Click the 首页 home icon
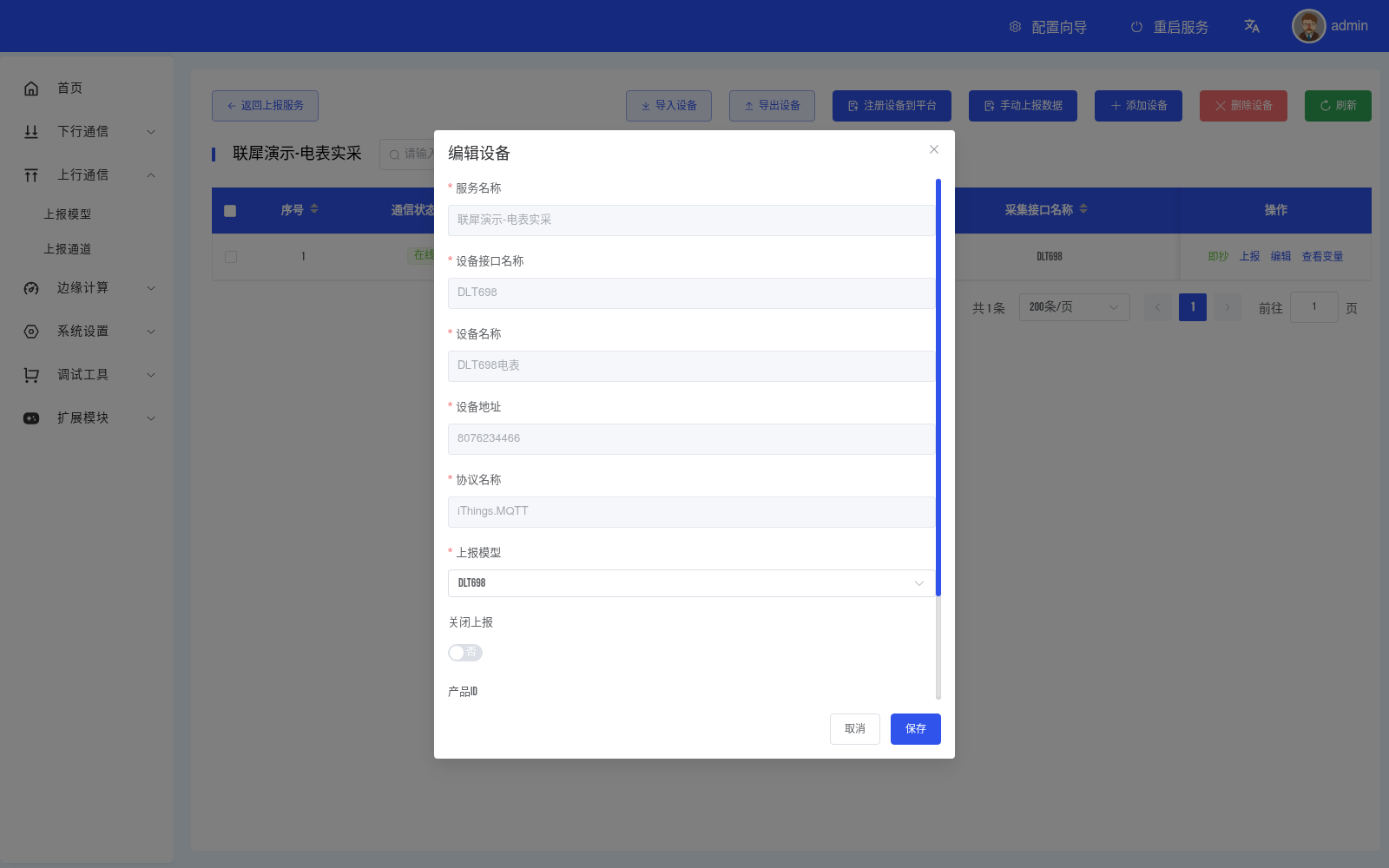This screenshot has width=1389, height=868. (31, 88)
